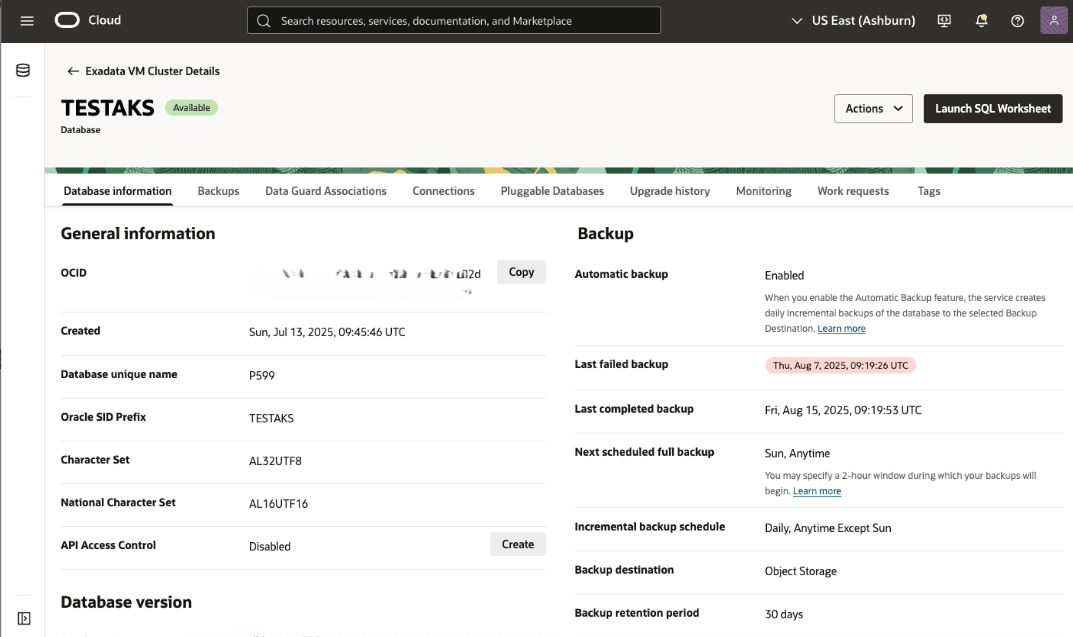Create API Access Control

517,544
